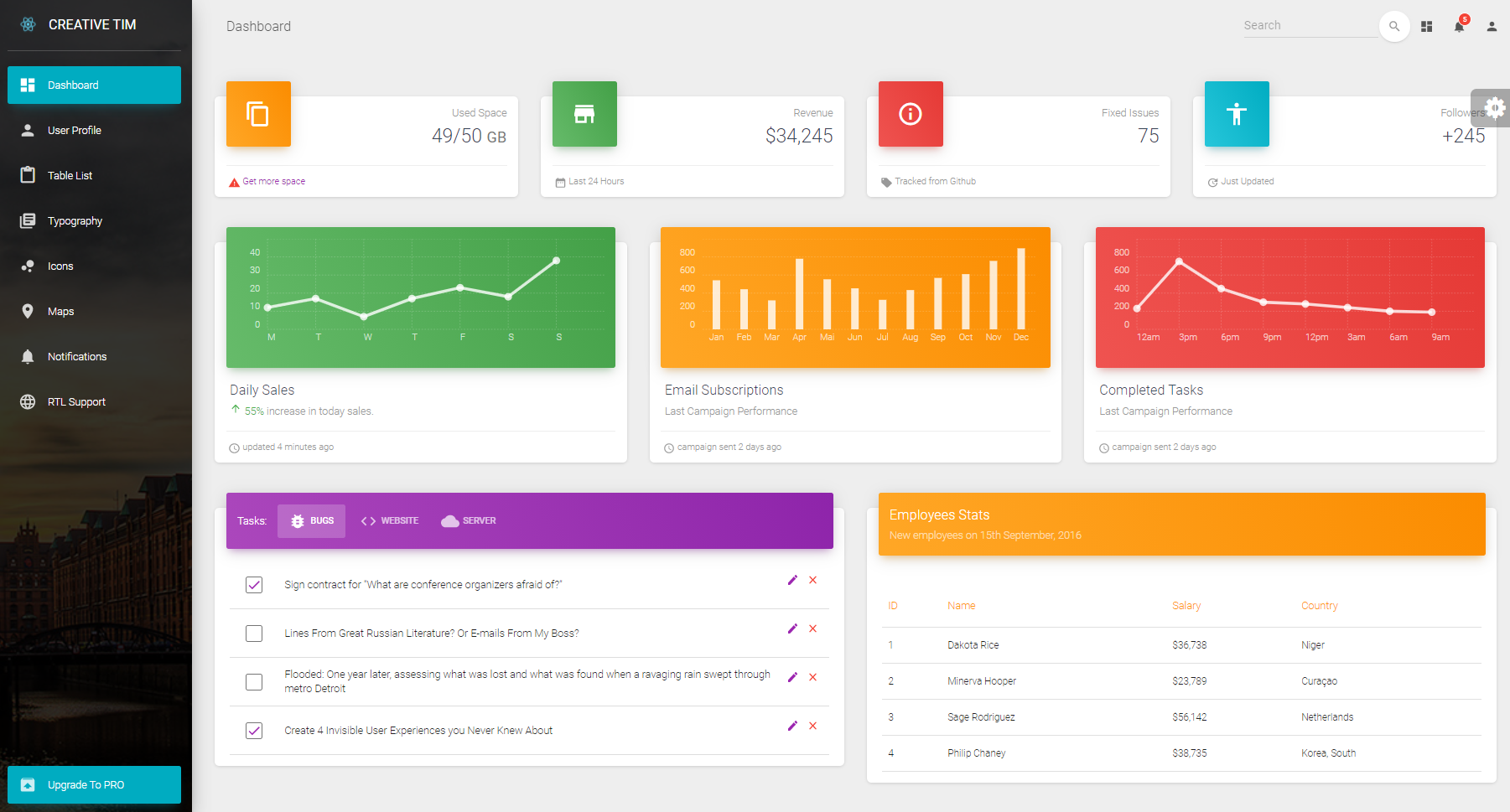1510x812 pixels.
Task: Click the orange Used Space copy icon
Action: tap(258, 114)
